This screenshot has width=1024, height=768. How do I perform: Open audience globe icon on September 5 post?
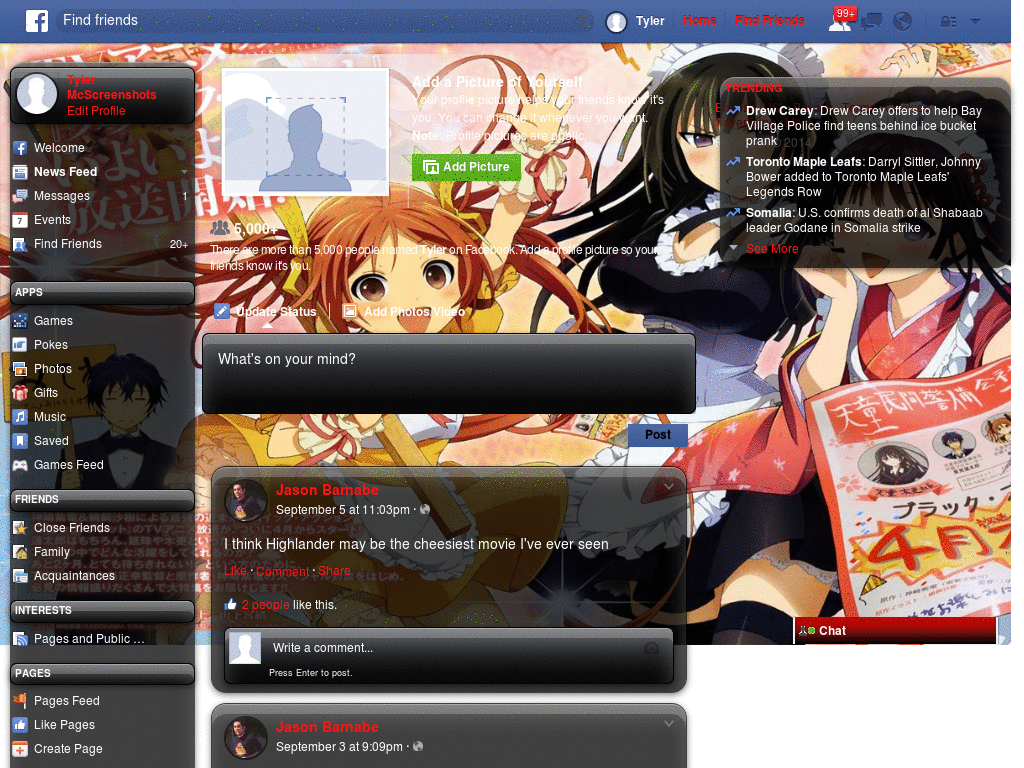424,509
